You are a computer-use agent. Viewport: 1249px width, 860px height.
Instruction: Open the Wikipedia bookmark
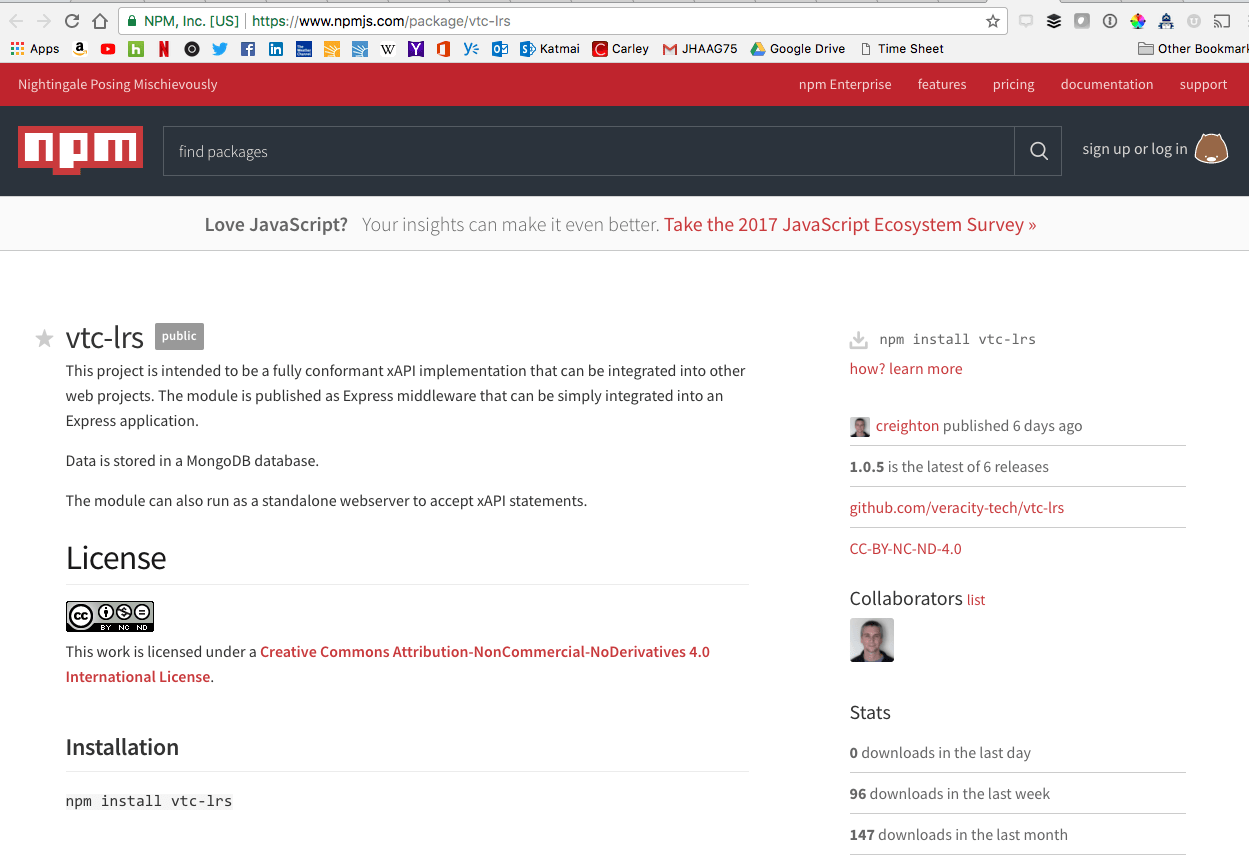(388, 48)
